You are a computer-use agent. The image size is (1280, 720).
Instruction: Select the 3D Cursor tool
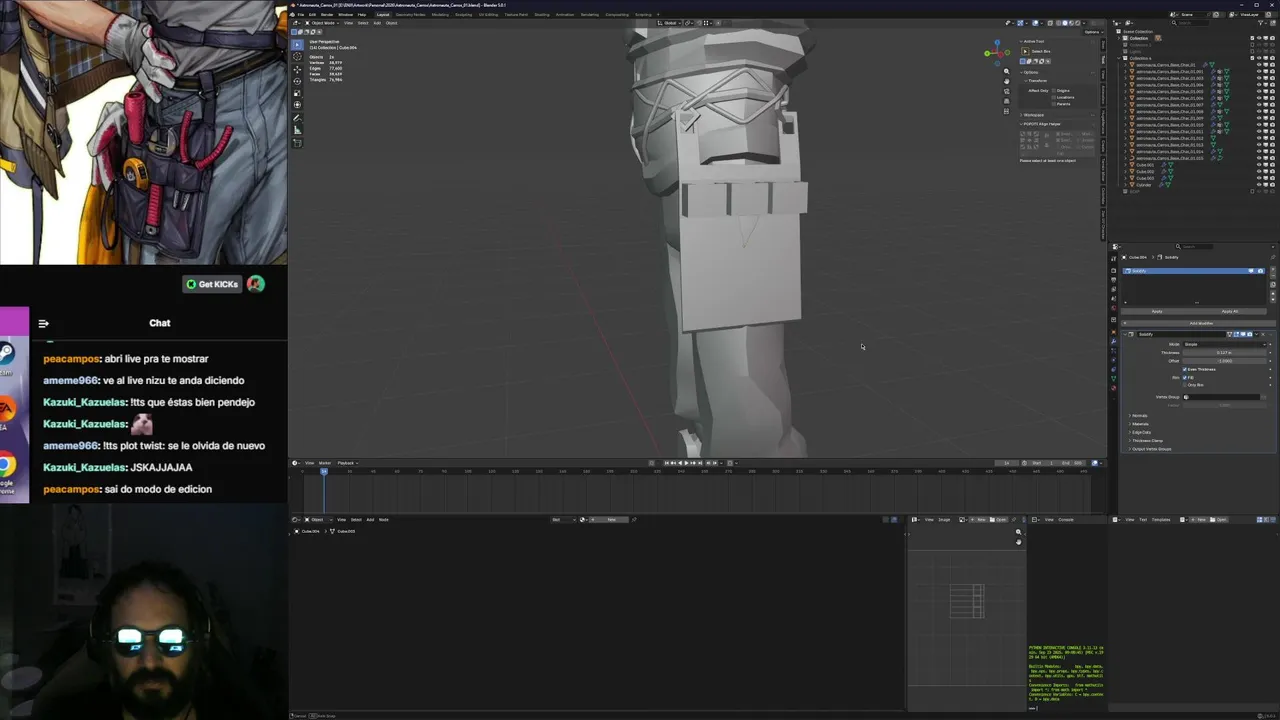[297, 56]
